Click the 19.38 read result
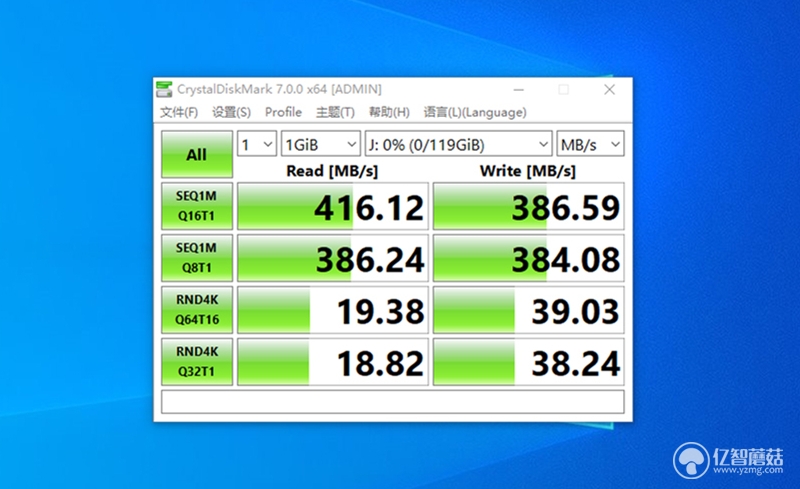The height and width of the screenshot is (489, 800). pos(333,310)
